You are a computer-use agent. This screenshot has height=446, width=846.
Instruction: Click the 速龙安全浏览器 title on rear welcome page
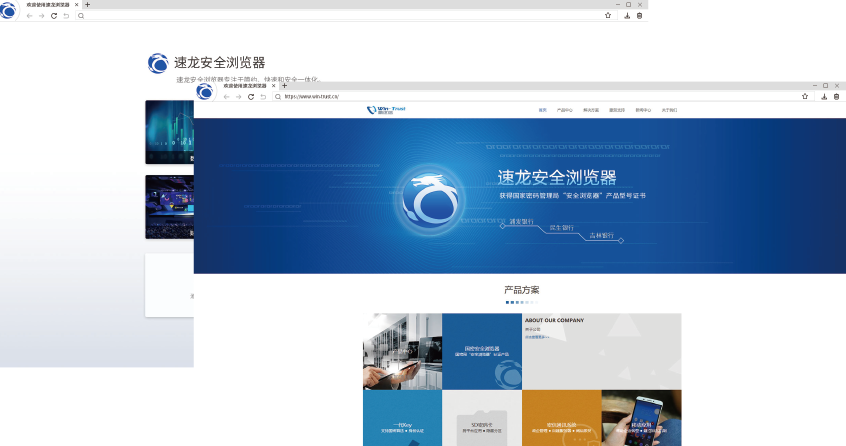click(x=220, y=63)
